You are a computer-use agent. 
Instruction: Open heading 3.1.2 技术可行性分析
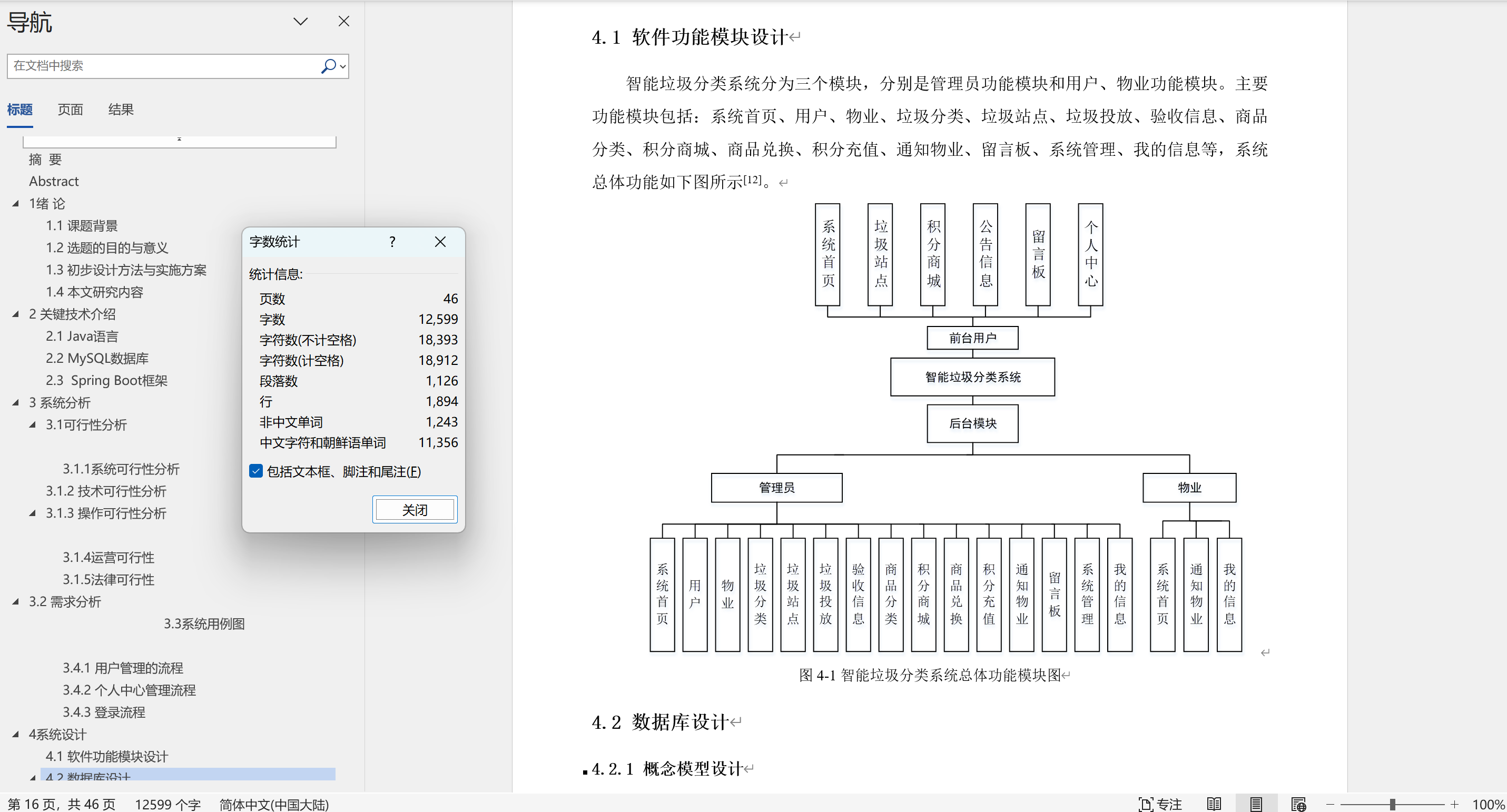pyautogui.click(x=106, y=491)
